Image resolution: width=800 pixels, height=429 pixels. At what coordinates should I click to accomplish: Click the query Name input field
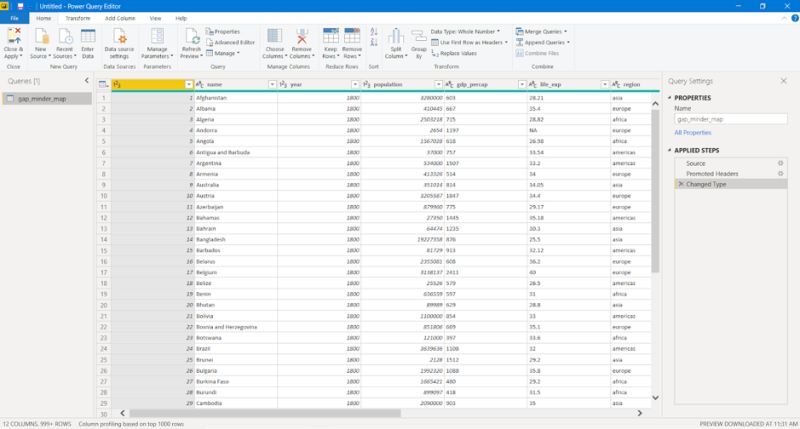[x=731, y=119]
